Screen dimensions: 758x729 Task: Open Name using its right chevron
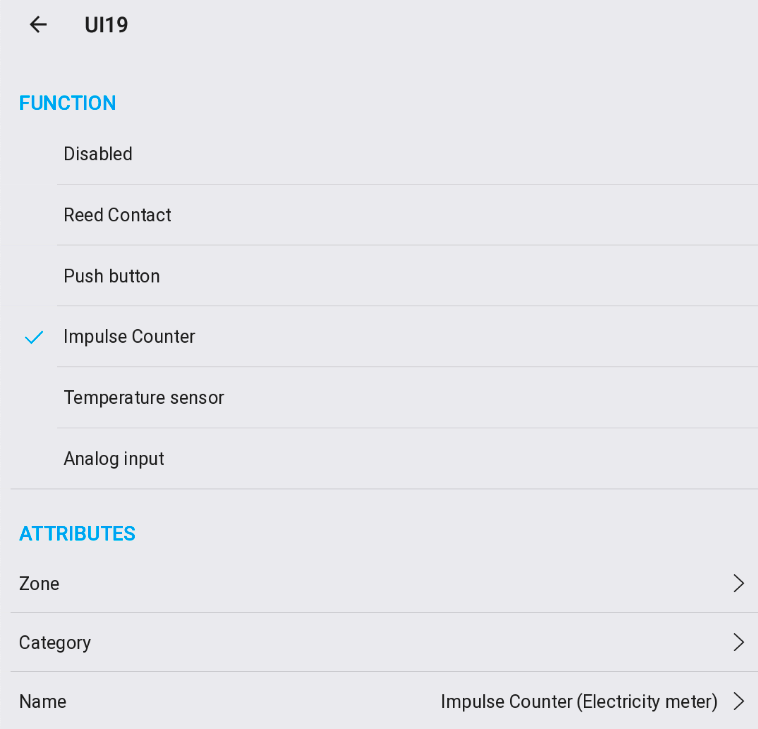(x=738, y=702)
